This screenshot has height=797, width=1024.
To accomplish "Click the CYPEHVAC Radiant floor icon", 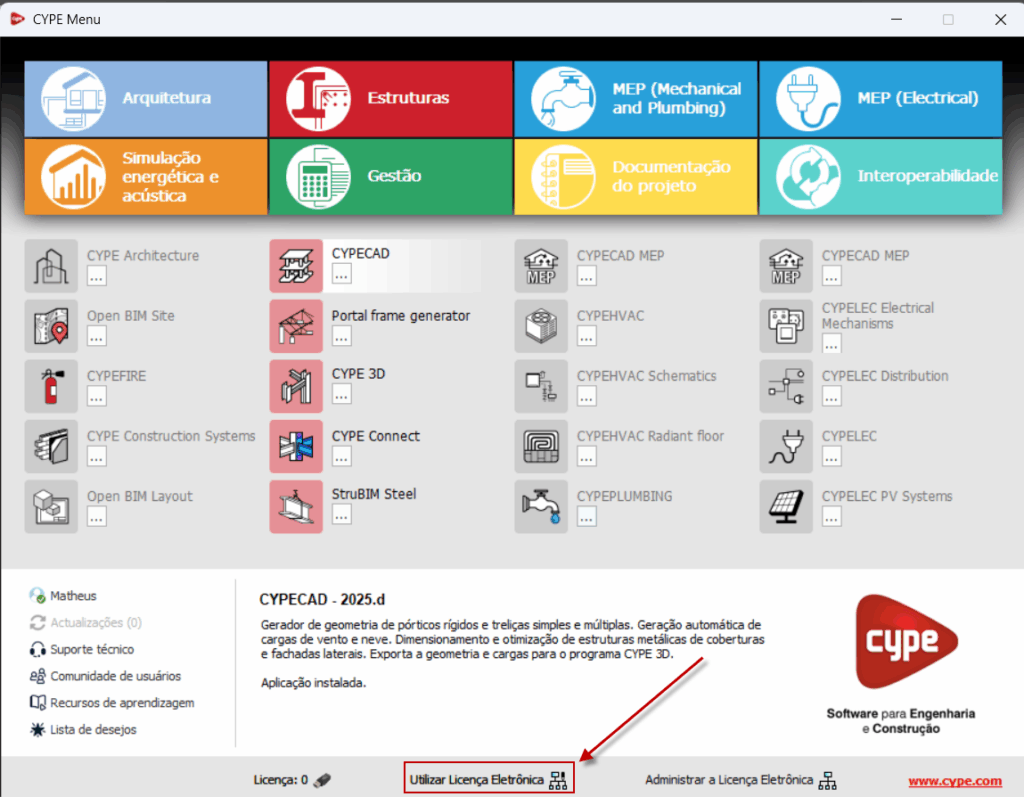I will (541, 446).
